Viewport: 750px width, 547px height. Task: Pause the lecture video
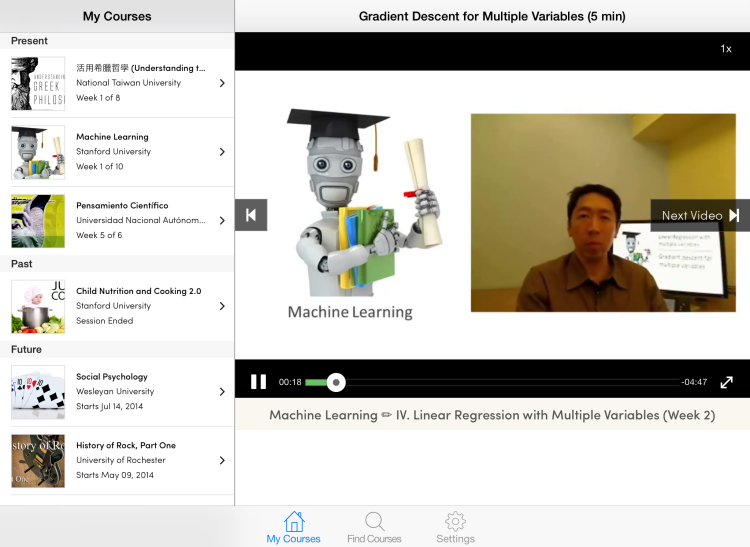[258, 382]
